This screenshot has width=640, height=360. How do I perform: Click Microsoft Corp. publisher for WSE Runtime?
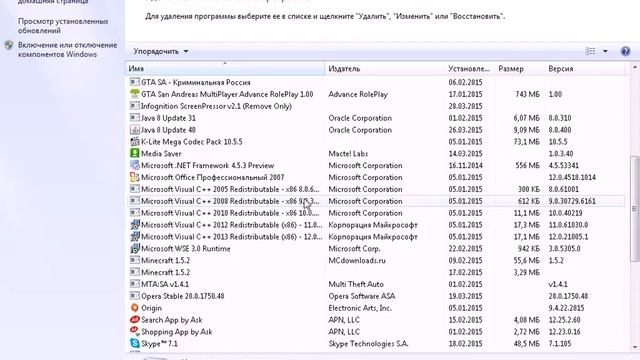pos(354,248)
